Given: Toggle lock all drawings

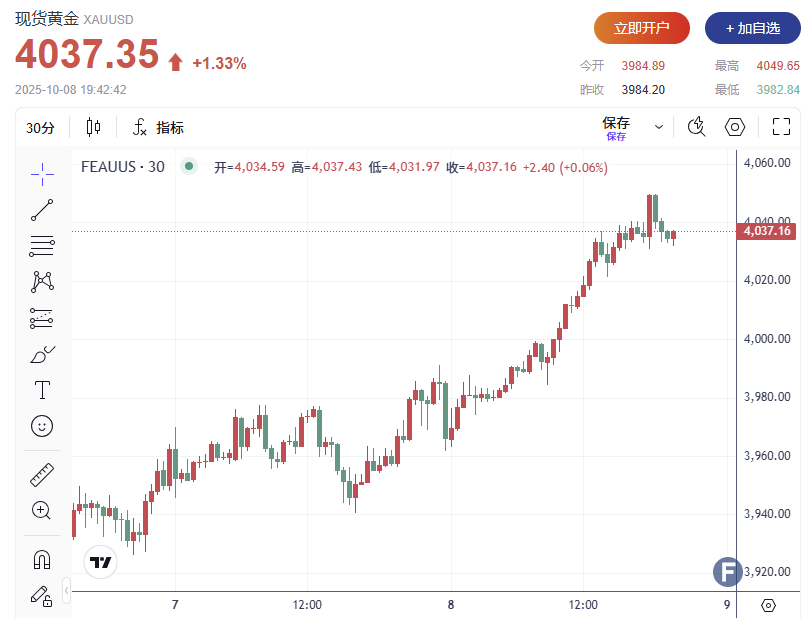Looking at the screenshot, I should [x=42, y=596].
